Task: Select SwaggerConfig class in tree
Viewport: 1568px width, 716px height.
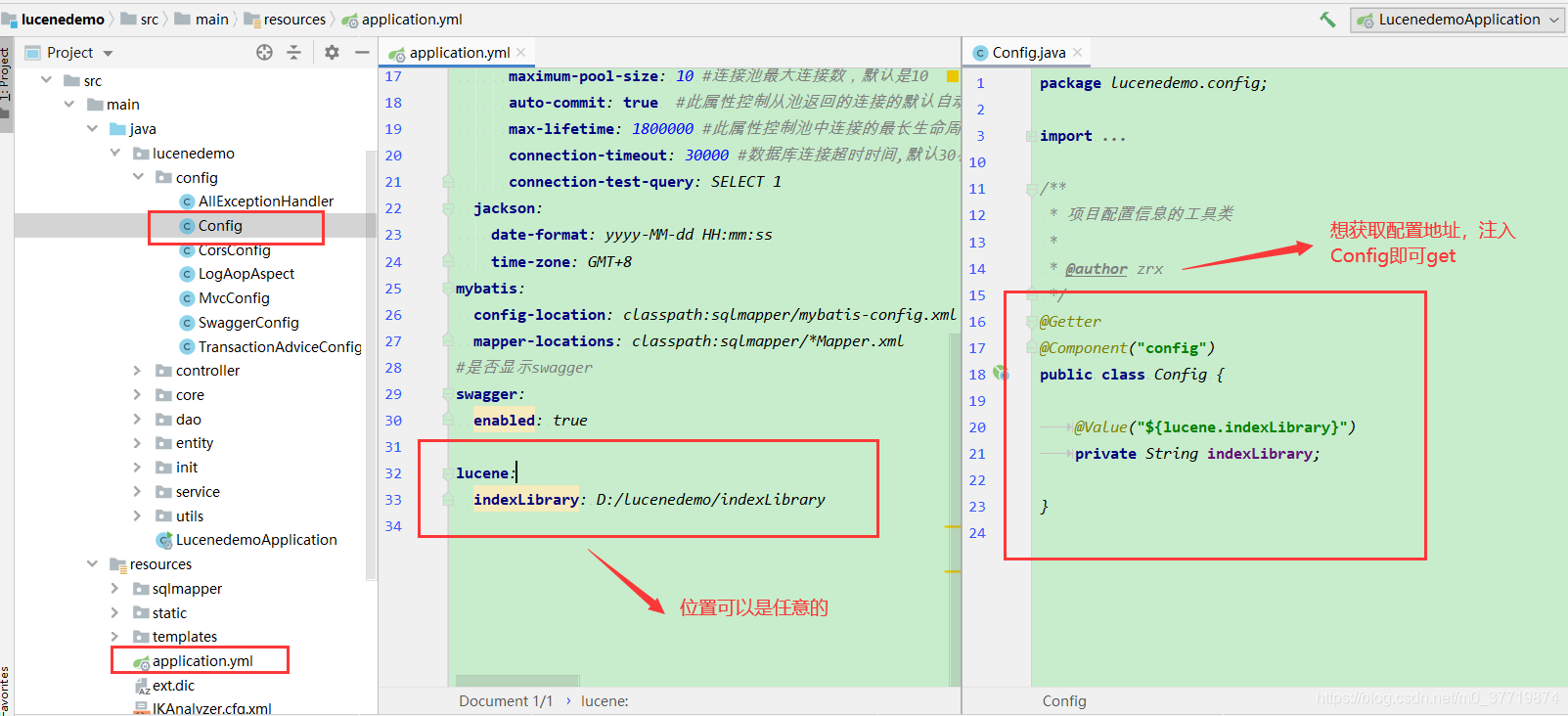Action: coord(240,323)
